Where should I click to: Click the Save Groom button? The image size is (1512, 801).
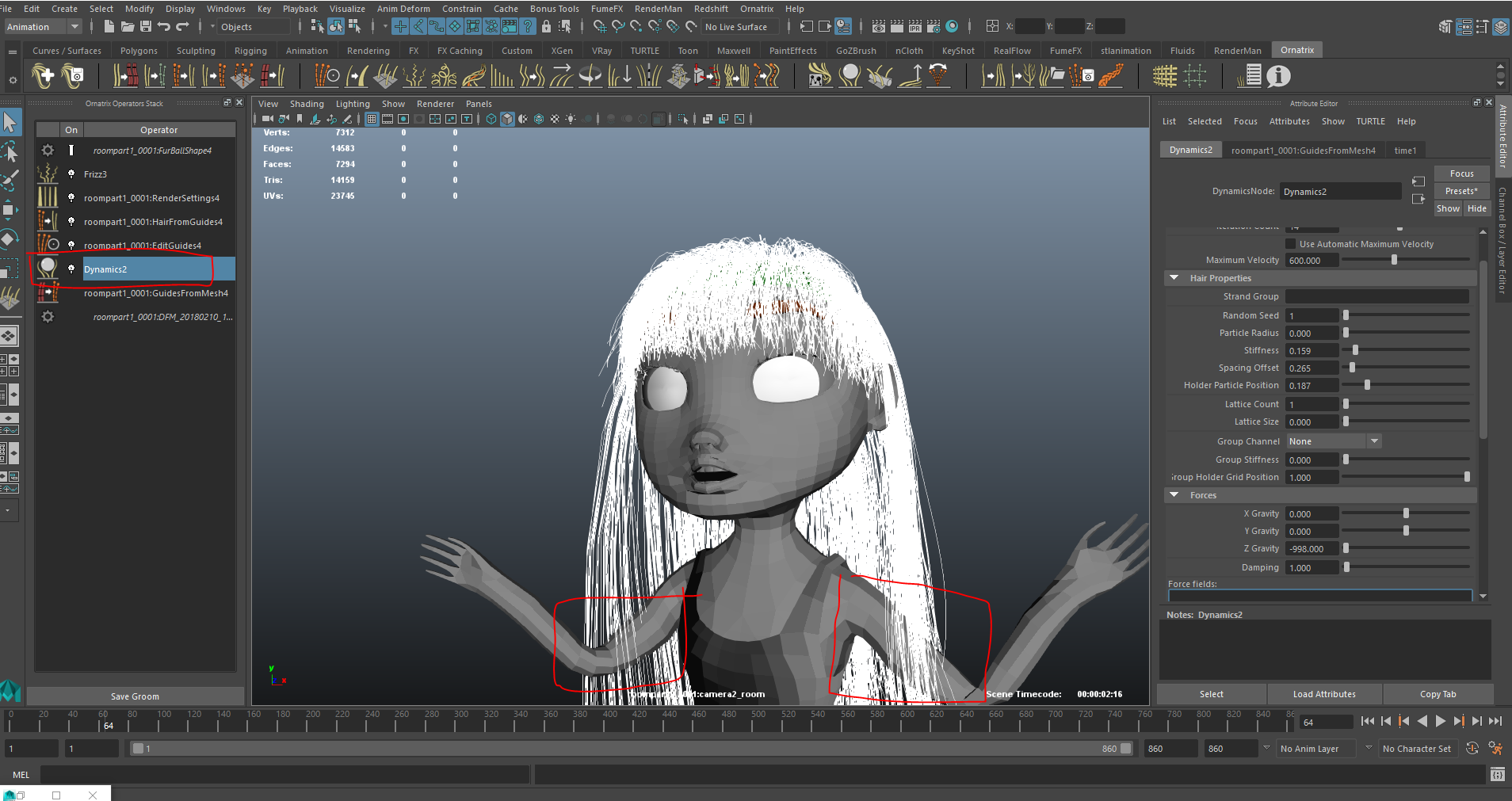tap(135, 696)
